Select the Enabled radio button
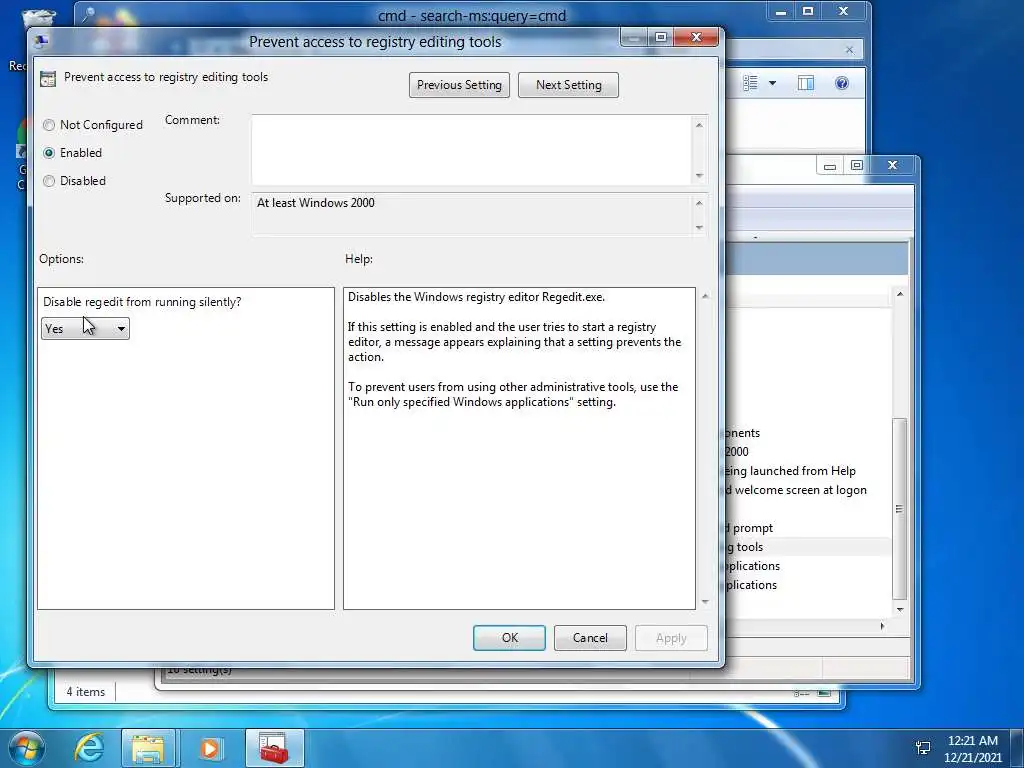Image resolution: width=1024 pixels, height=768 pixels. pyautogui.click(x=49, y=153)
